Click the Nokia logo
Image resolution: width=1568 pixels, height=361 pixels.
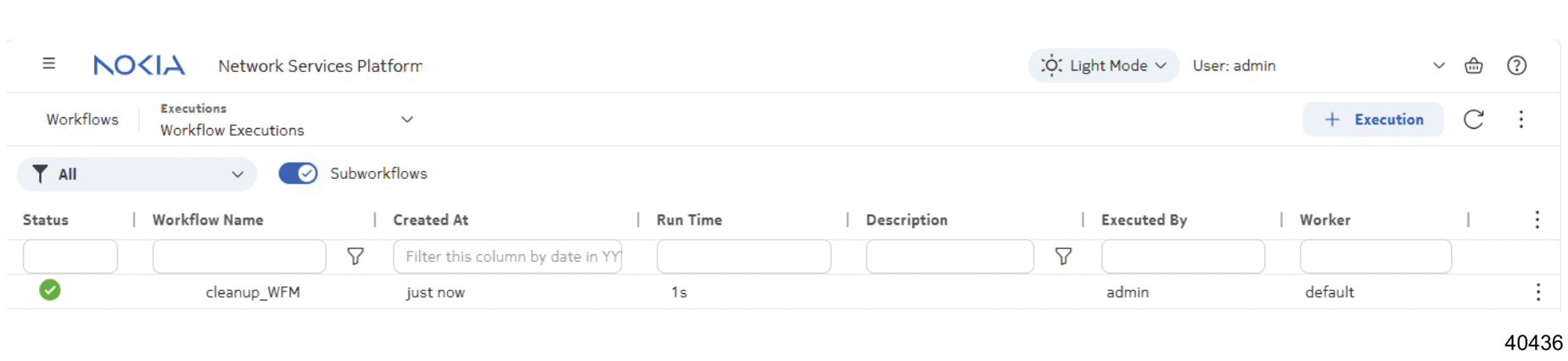click(139, 65)
